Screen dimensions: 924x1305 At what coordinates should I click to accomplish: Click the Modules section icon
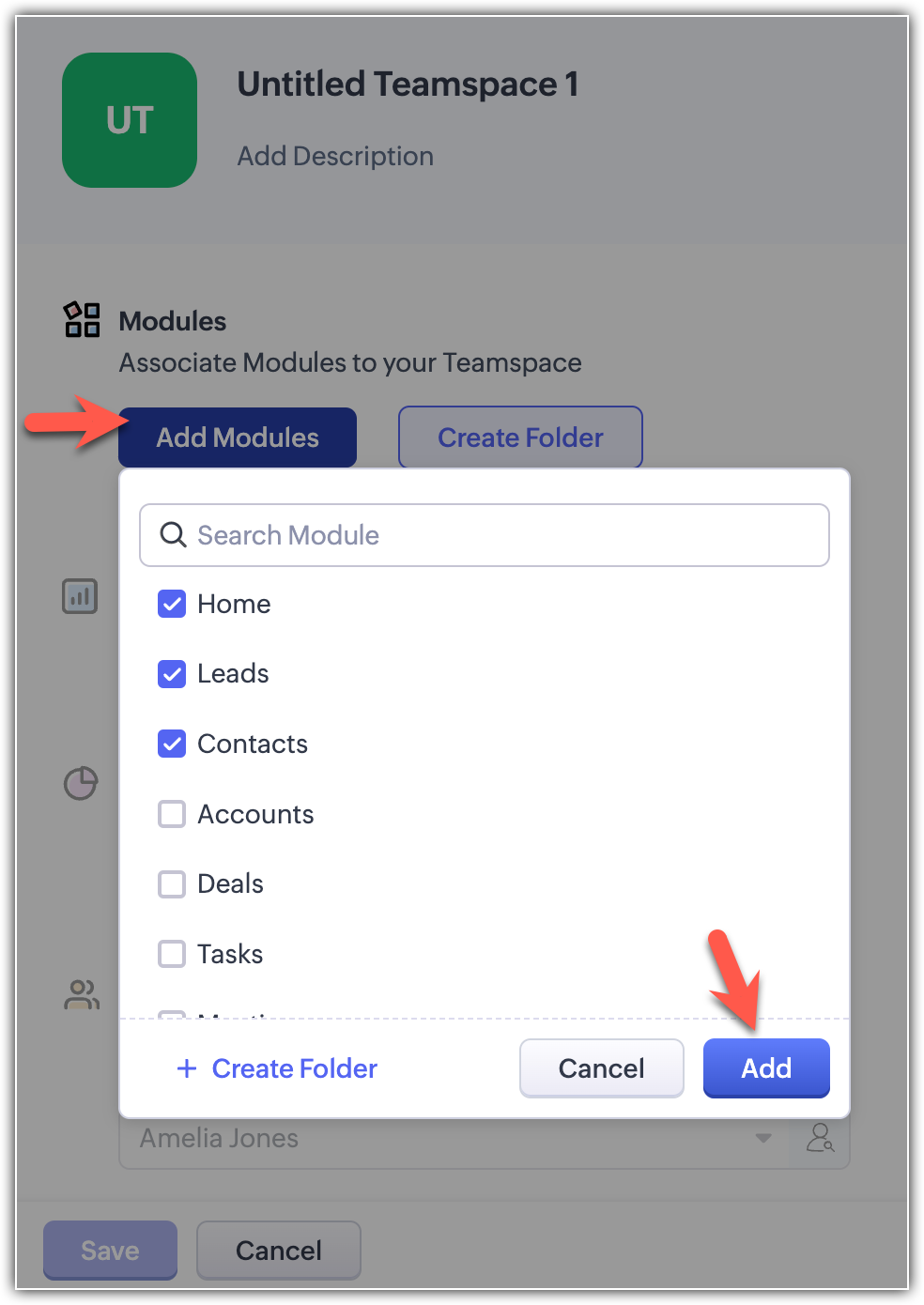click(82, 319)
